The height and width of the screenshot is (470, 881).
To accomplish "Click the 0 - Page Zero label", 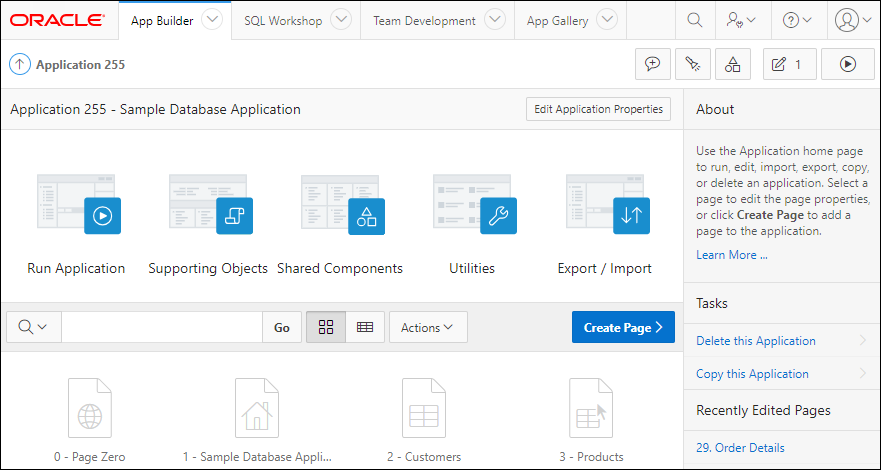I will 90,457.
